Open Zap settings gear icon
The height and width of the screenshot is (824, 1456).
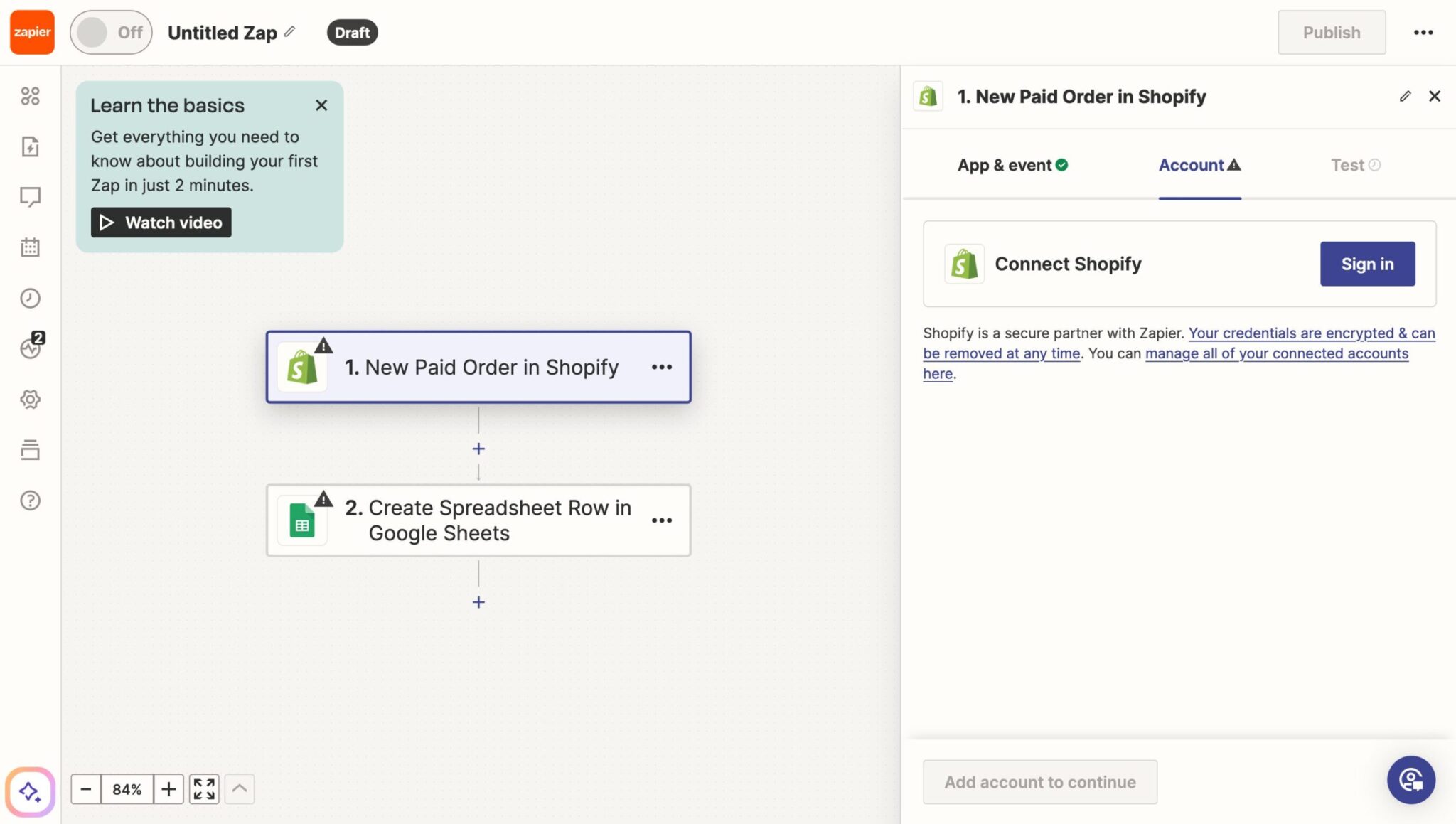[x=30, y=399]
